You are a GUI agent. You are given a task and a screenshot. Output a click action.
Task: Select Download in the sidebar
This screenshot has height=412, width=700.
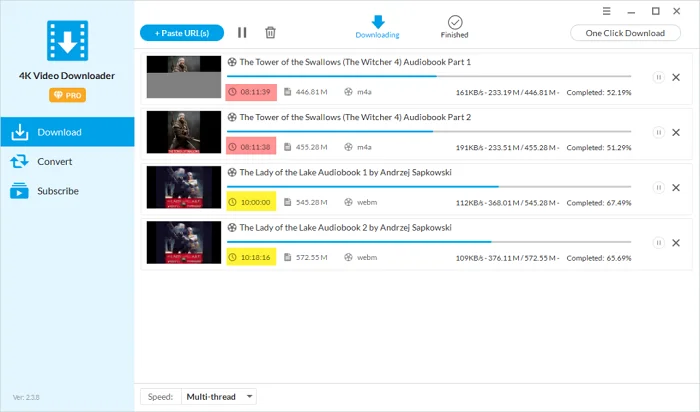pos(67,132)
